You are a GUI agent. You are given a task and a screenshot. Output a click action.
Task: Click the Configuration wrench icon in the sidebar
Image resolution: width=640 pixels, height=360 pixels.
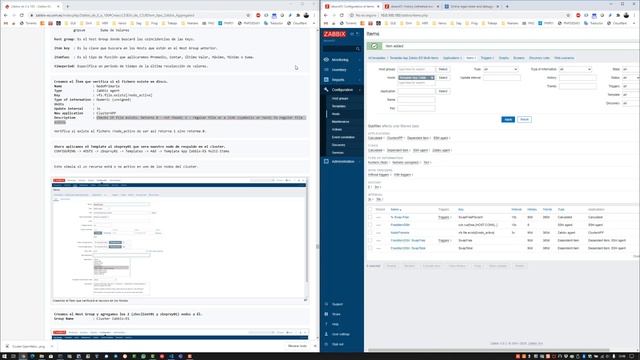(x=326, y=89)
